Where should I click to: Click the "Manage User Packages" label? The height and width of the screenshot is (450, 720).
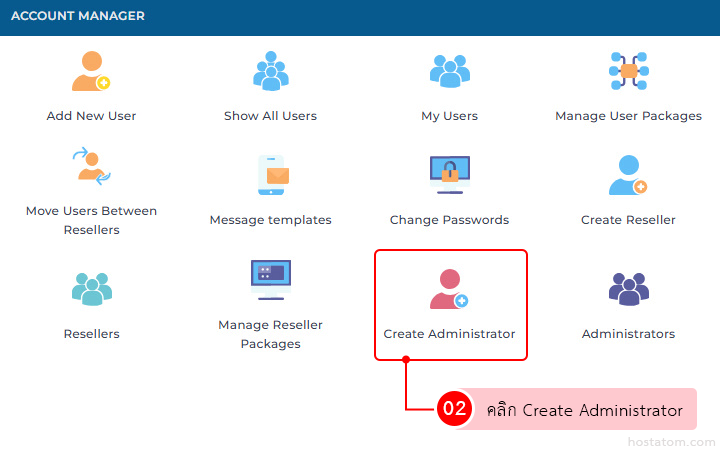[629, 116]
